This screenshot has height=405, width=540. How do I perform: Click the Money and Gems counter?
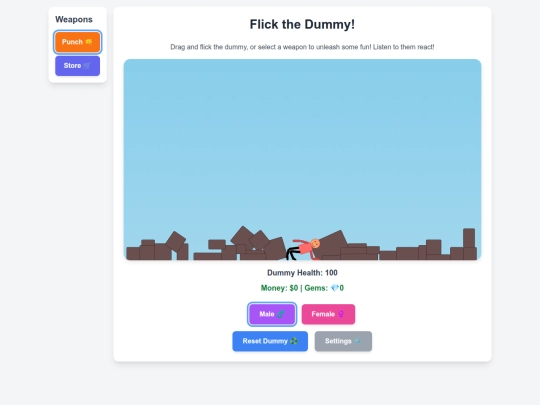click(302, 288)
